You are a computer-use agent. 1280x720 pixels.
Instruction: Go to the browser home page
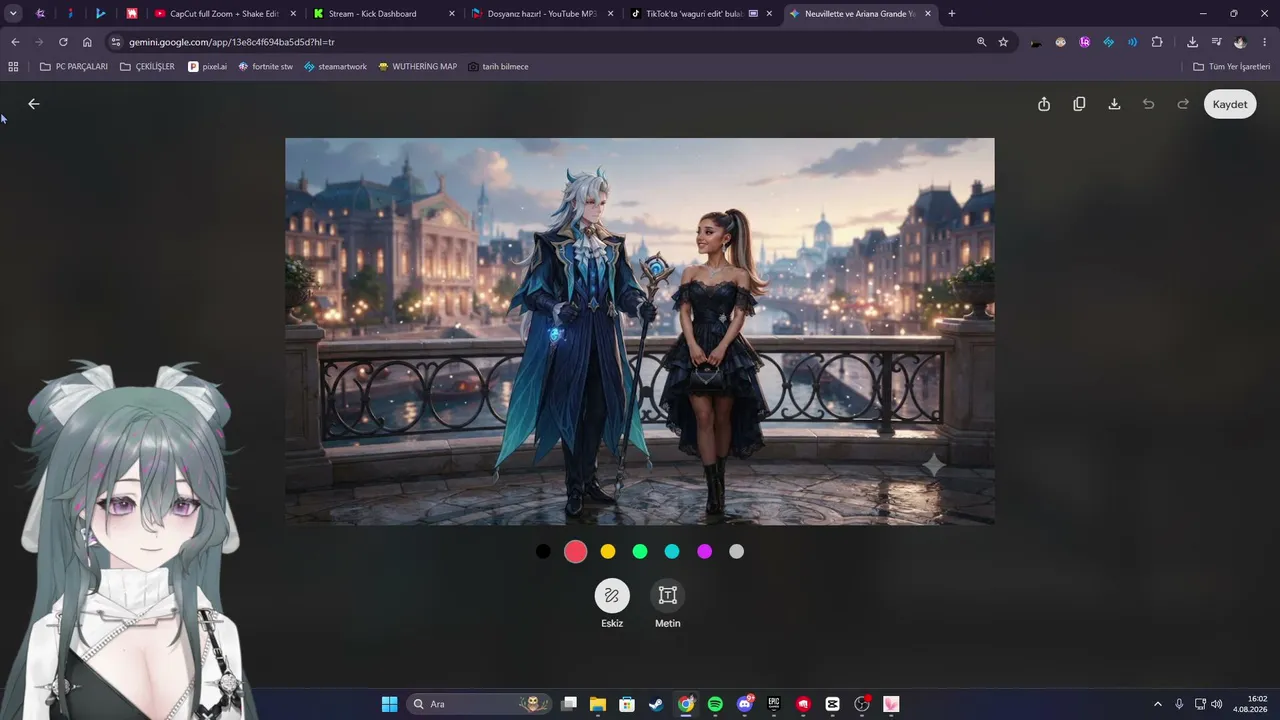tap(87, 42)
